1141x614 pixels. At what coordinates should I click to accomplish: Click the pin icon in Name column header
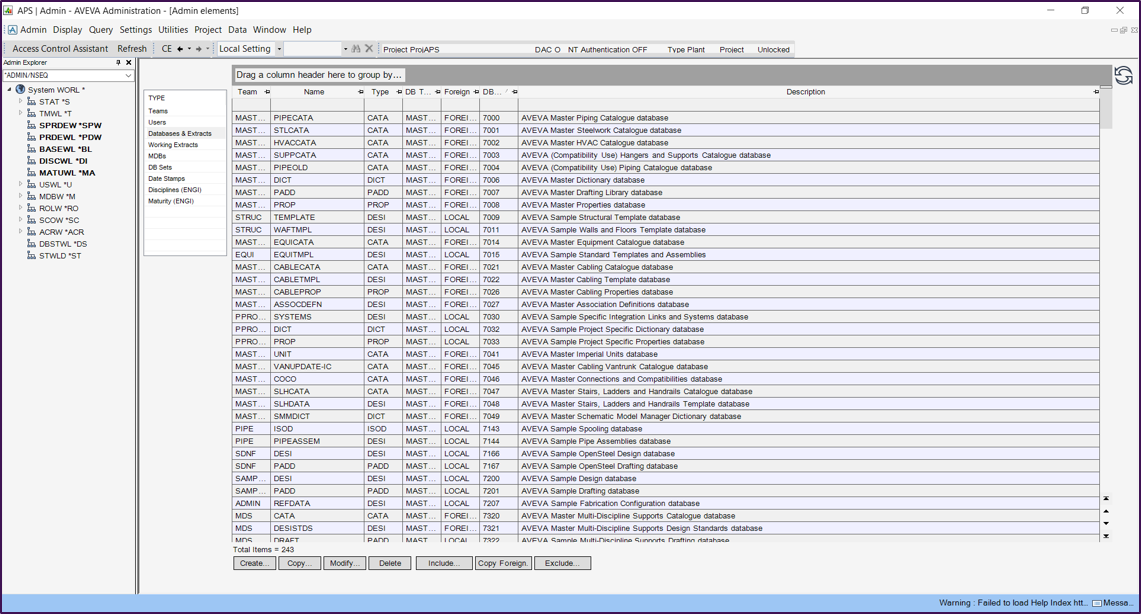pos(361,92)
